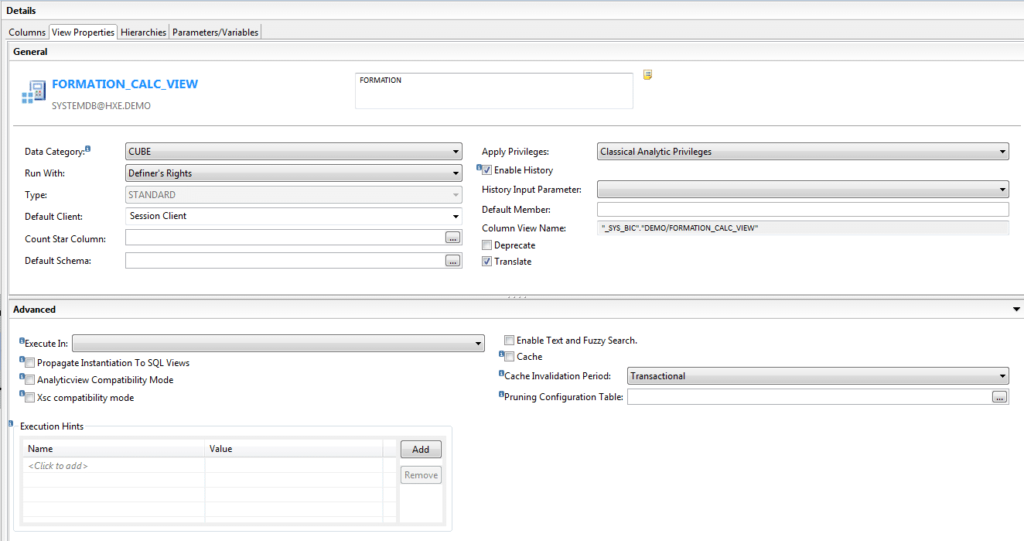Click the info icon before Execute In
The image size is (1024, 541).
21,342
